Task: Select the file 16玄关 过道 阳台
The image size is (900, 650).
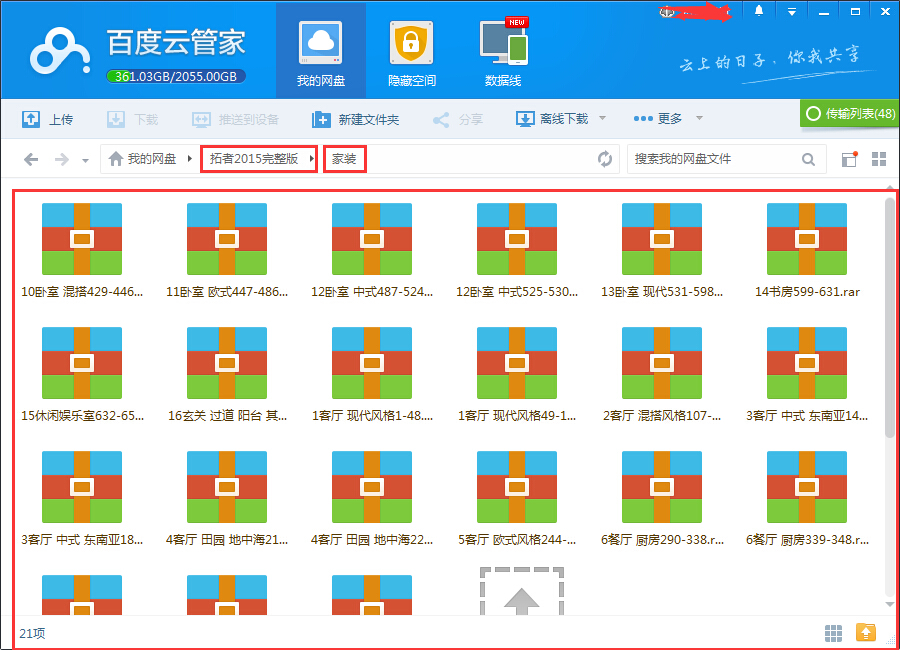Action: pyautogui.click(x=227, y=374)
